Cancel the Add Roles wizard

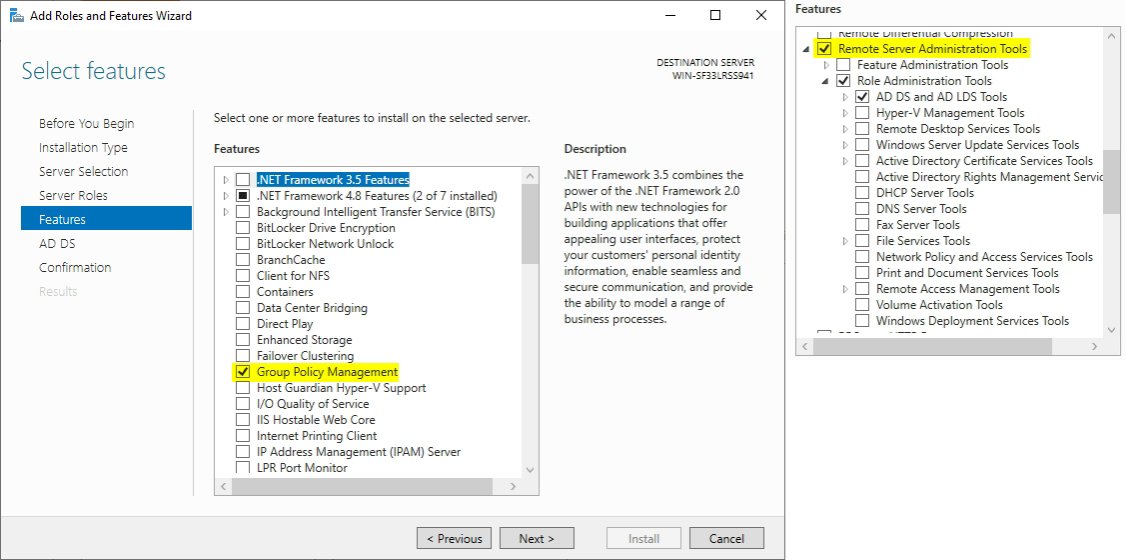[x=726, y=538]
